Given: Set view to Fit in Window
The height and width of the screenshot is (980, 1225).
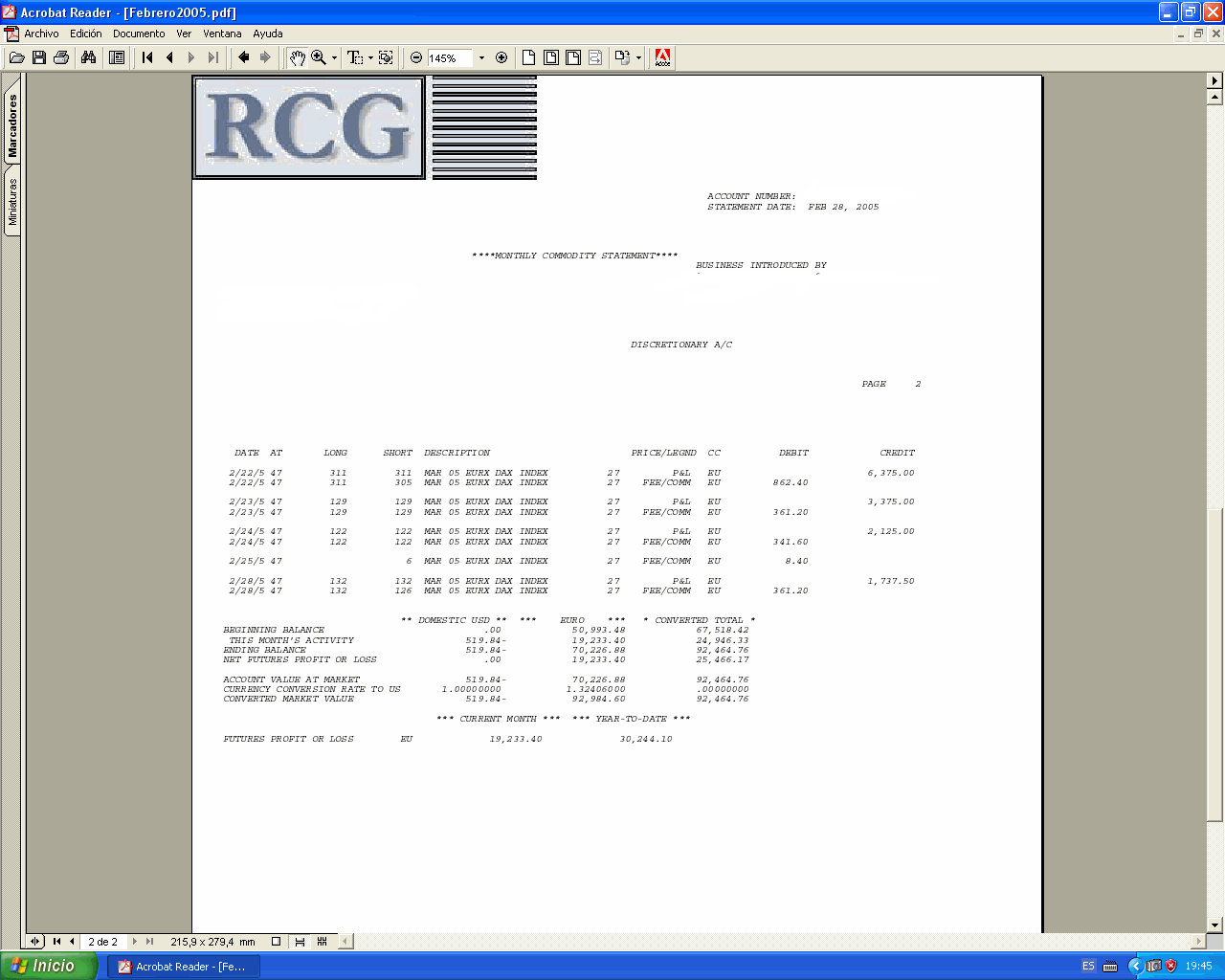Looking at the screenshot, I should [x=551, y=57].
